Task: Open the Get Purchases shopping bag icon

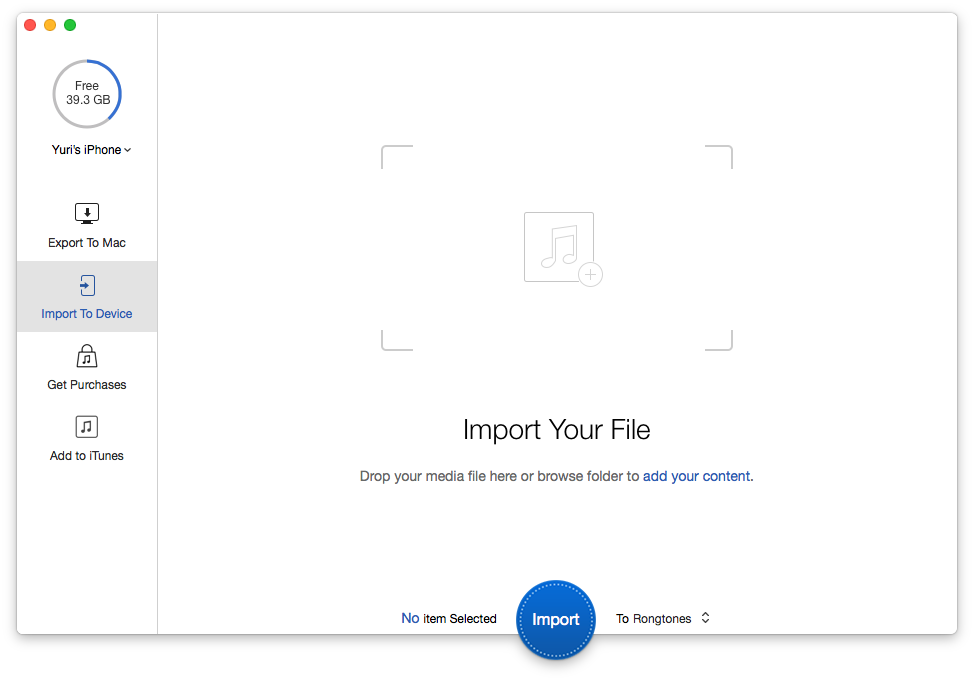Action: point(87,357)
